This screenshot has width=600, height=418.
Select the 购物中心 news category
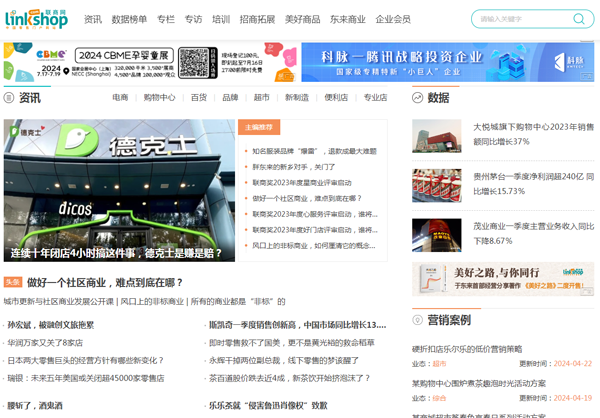(160, 98)
